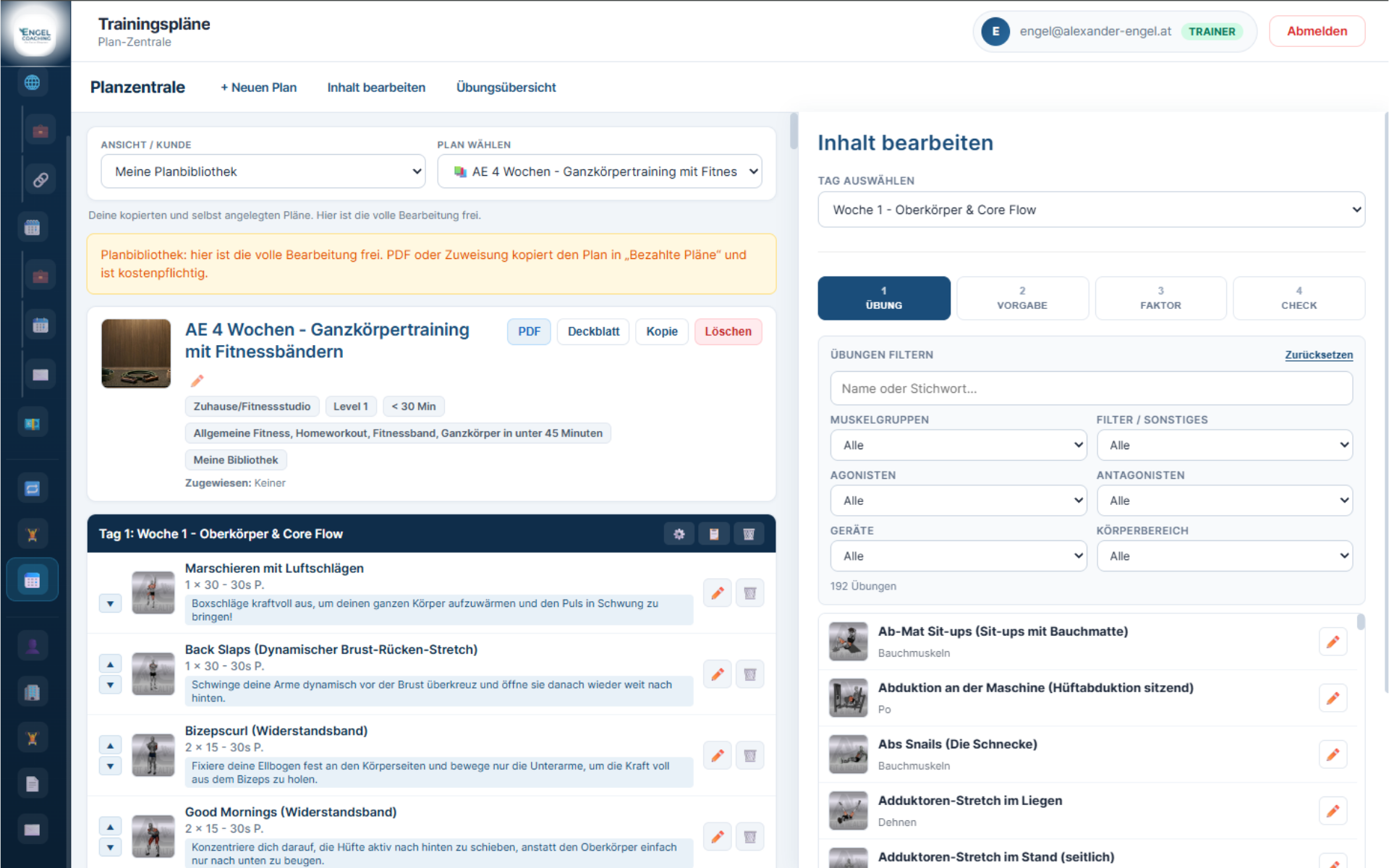Move Good Mornings exercise down
The image size is (1389, 868).
[x=110, y=847]
